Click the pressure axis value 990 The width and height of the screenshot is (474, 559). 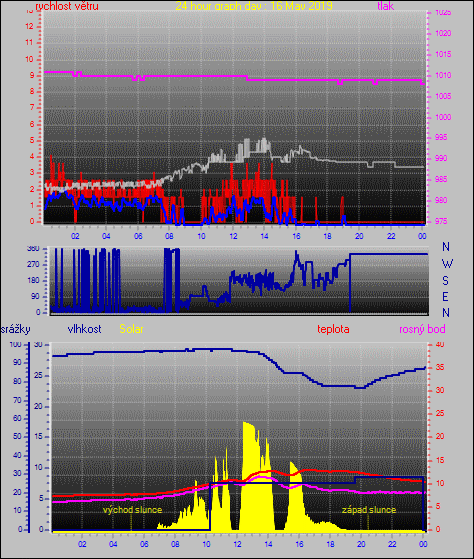pos(441,158)
